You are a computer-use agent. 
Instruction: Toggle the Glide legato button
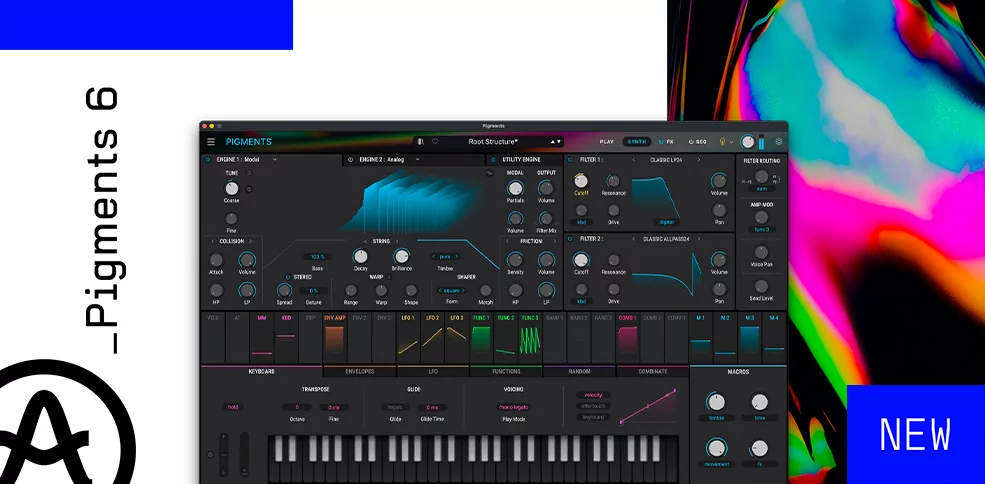(395, 407)
